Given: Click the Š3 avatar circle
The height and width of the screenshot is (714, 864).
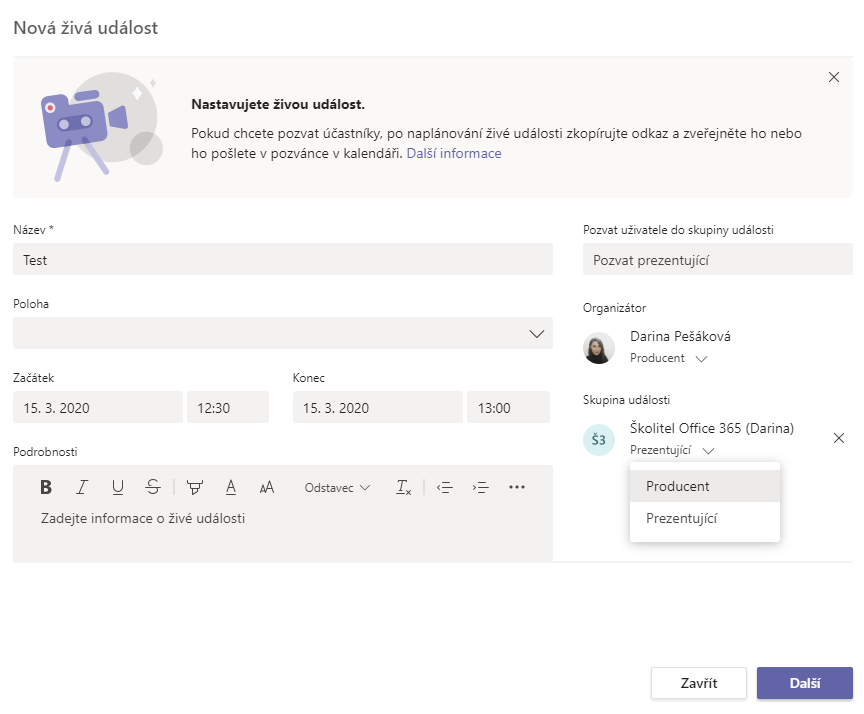Looking at the screenshot, I should tap(598, 440).
